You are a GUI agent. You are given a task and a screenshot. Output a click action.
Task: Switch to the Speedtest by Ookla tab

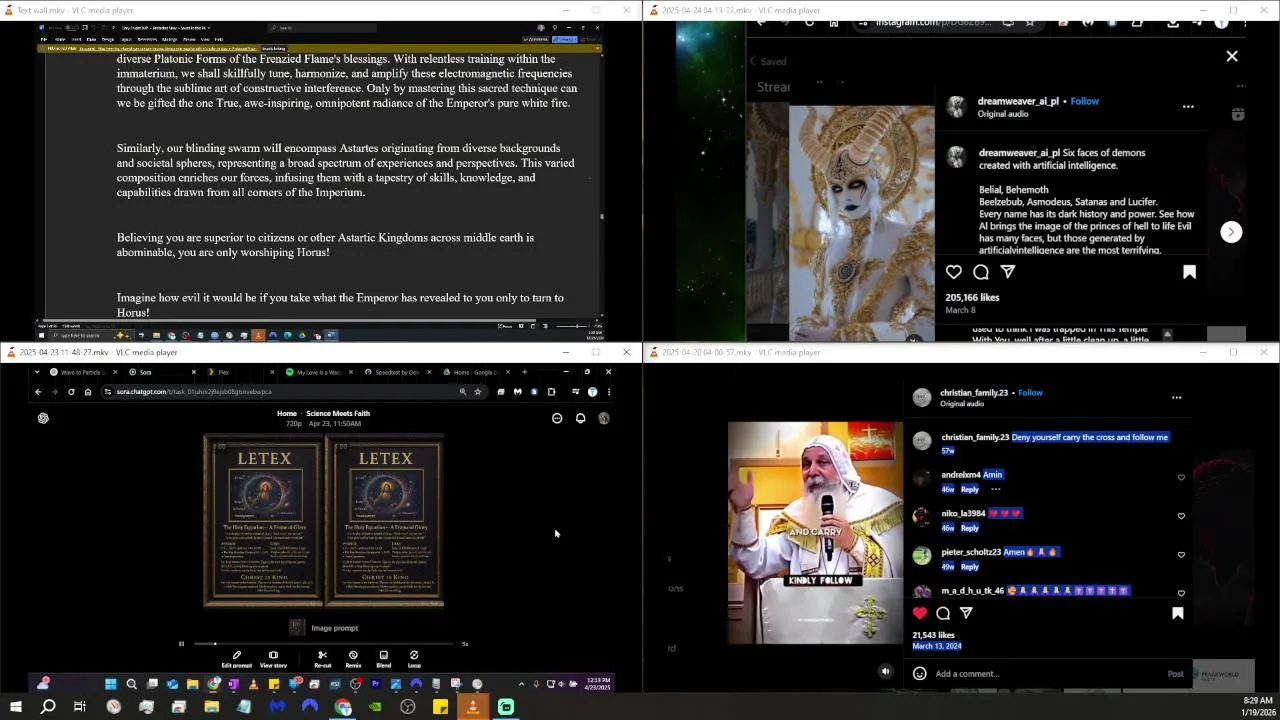(396, 372)
